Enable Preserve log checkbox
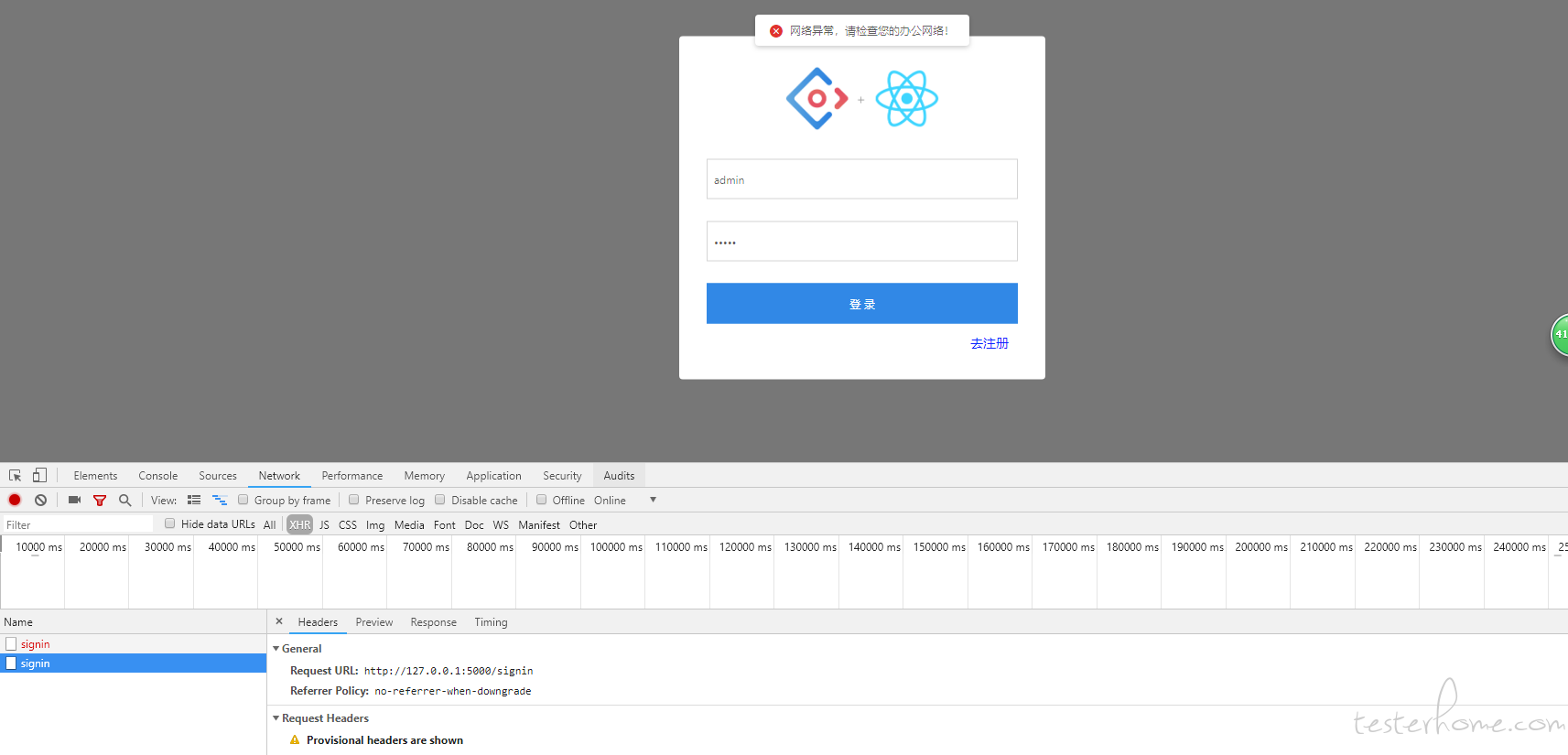Viewport: 1568px width, 755px height. click(x=353, y=500)
